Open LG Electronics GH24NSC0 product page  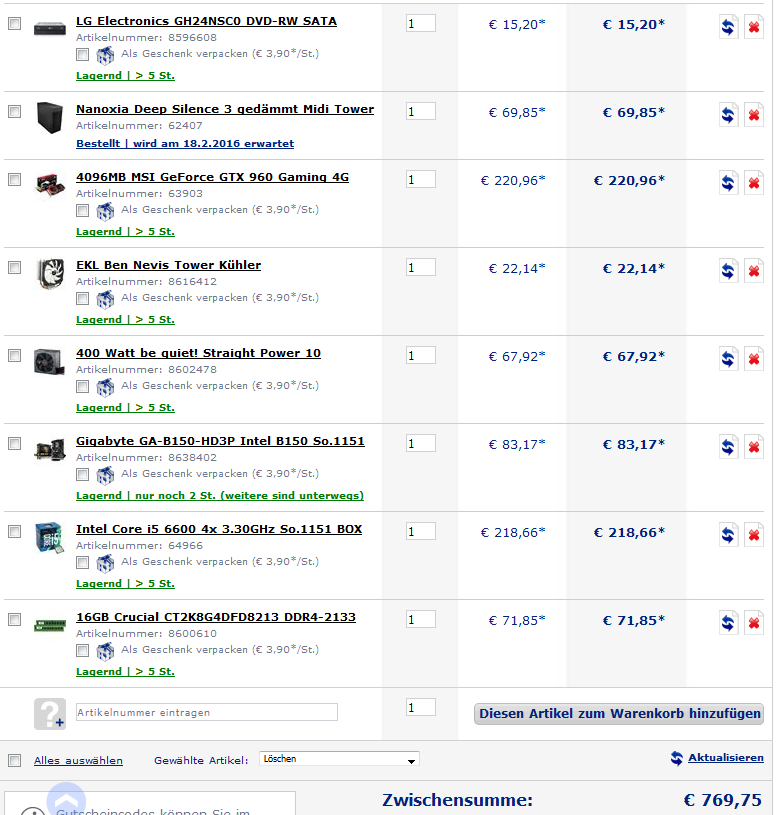pos(206,21)
